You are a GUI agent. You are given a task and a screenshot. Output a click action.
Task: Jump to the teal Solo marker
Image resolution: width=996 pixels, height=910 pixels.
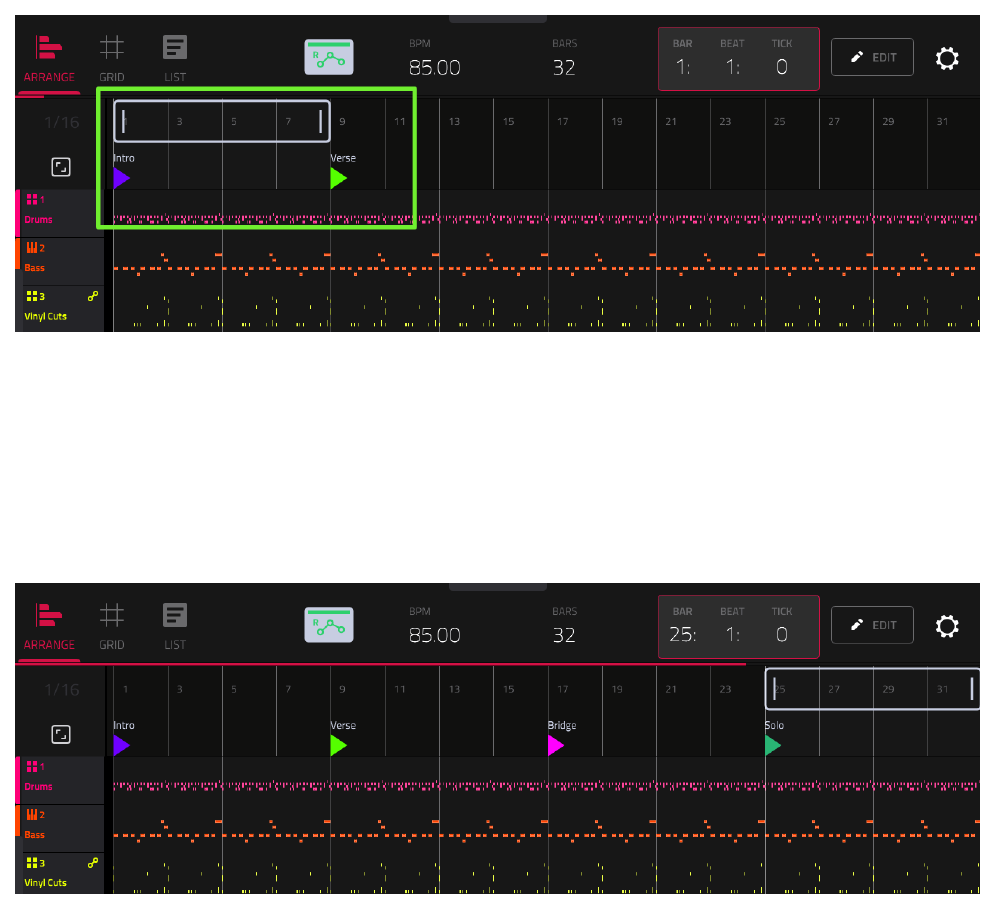pyautogui.click(x=773, y=746)
